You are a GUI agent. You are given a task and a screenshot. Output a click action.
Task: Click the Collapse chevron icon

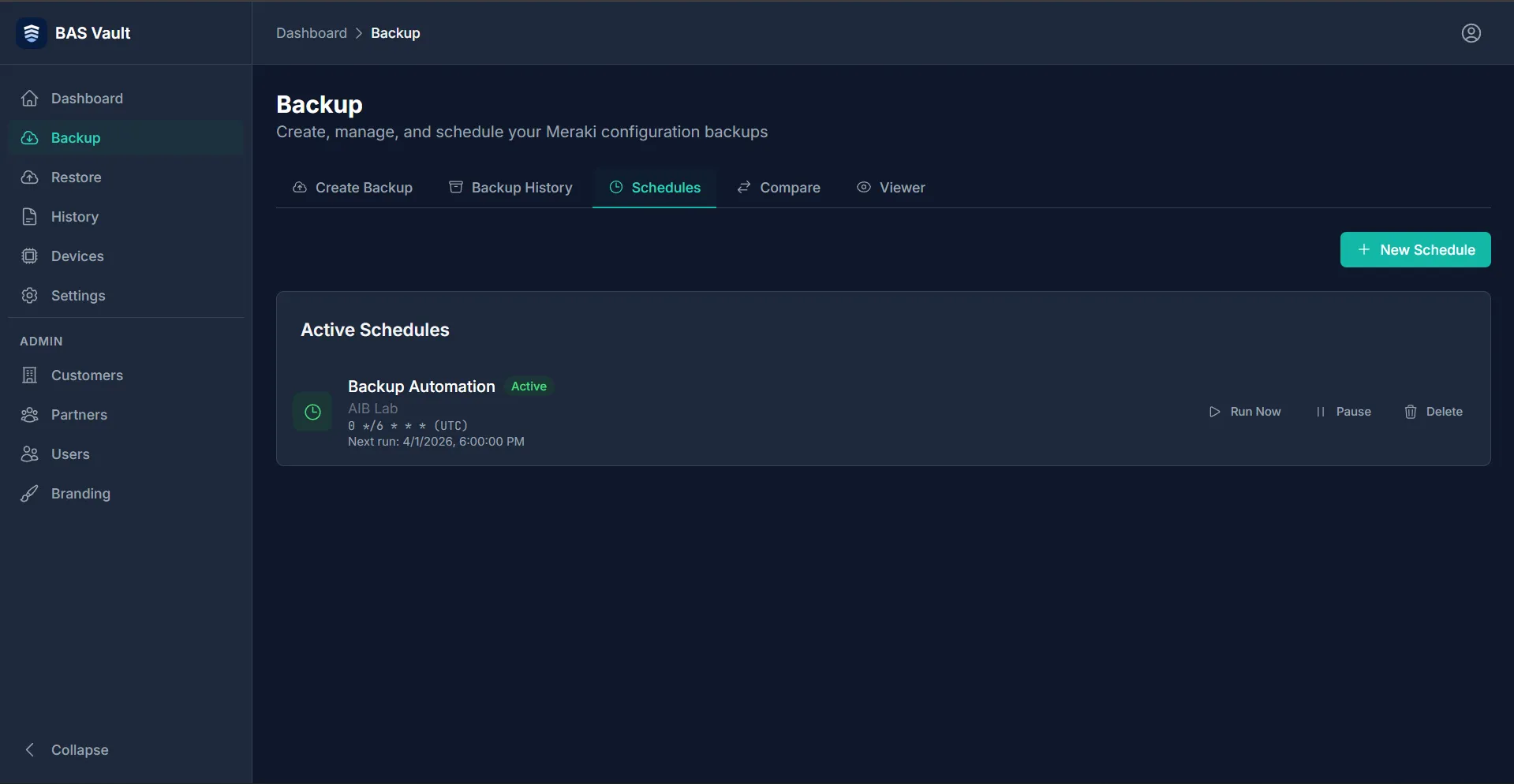(30, 750)
